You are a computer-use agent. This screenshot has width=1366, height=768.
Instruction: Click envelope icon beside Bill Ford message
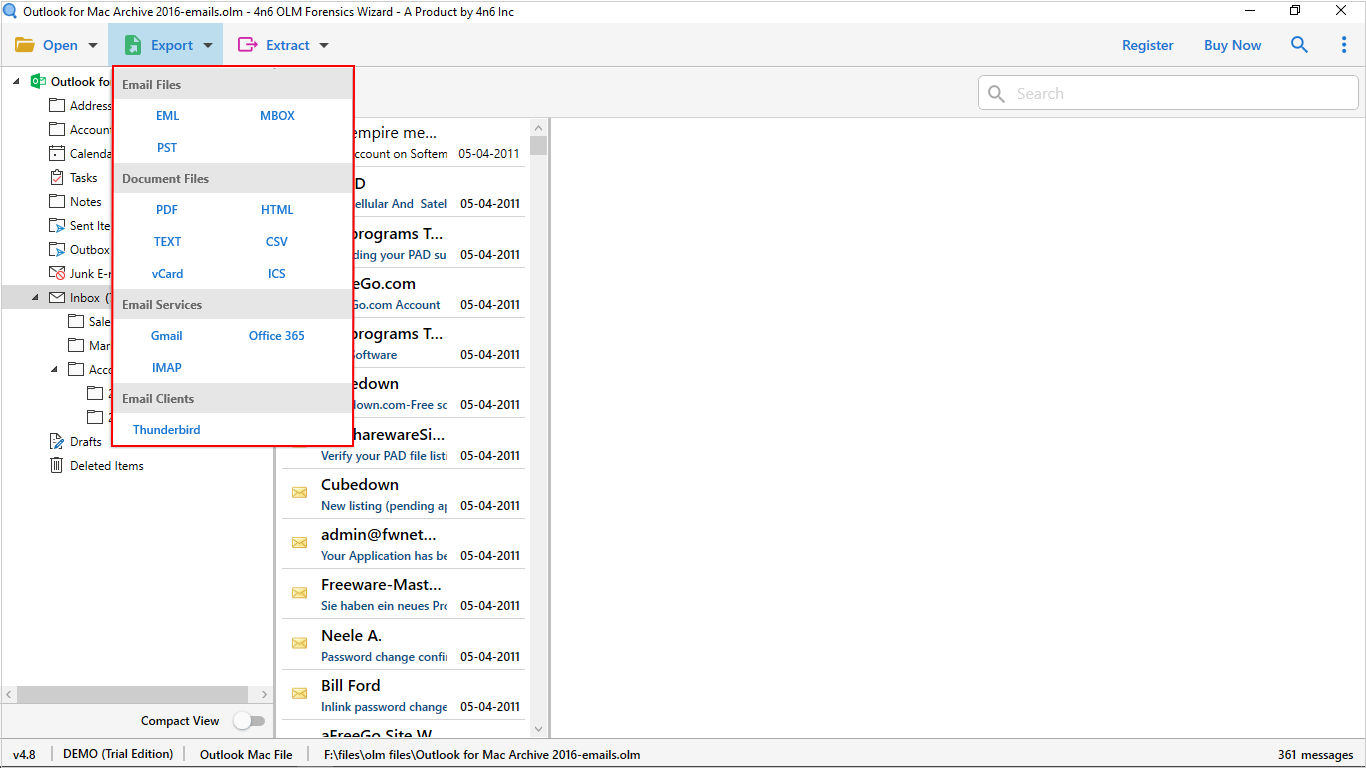pyautogui.click(x=299, y=693)
